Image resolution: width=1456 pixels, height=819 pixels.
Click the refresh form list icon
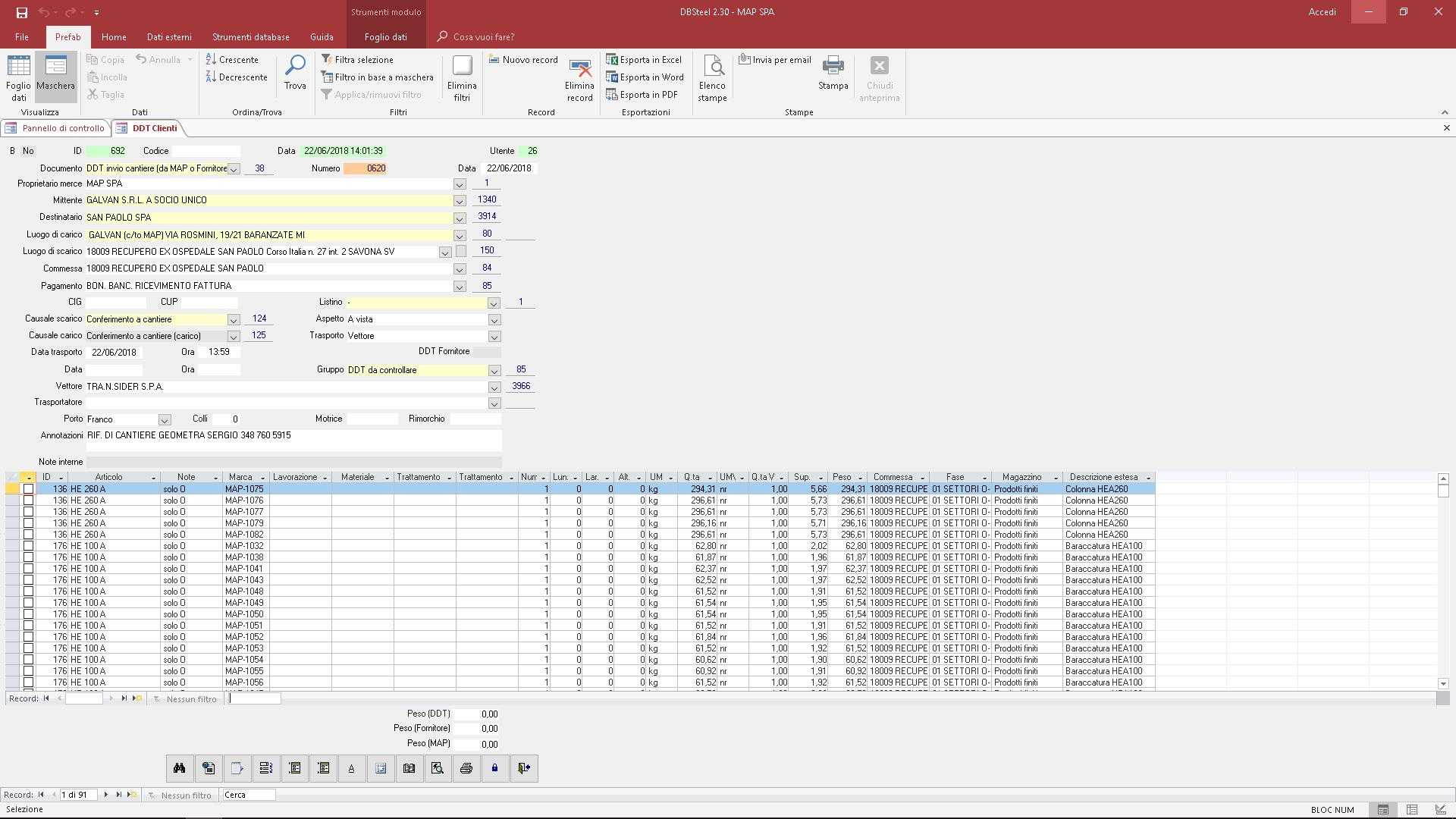266,768
